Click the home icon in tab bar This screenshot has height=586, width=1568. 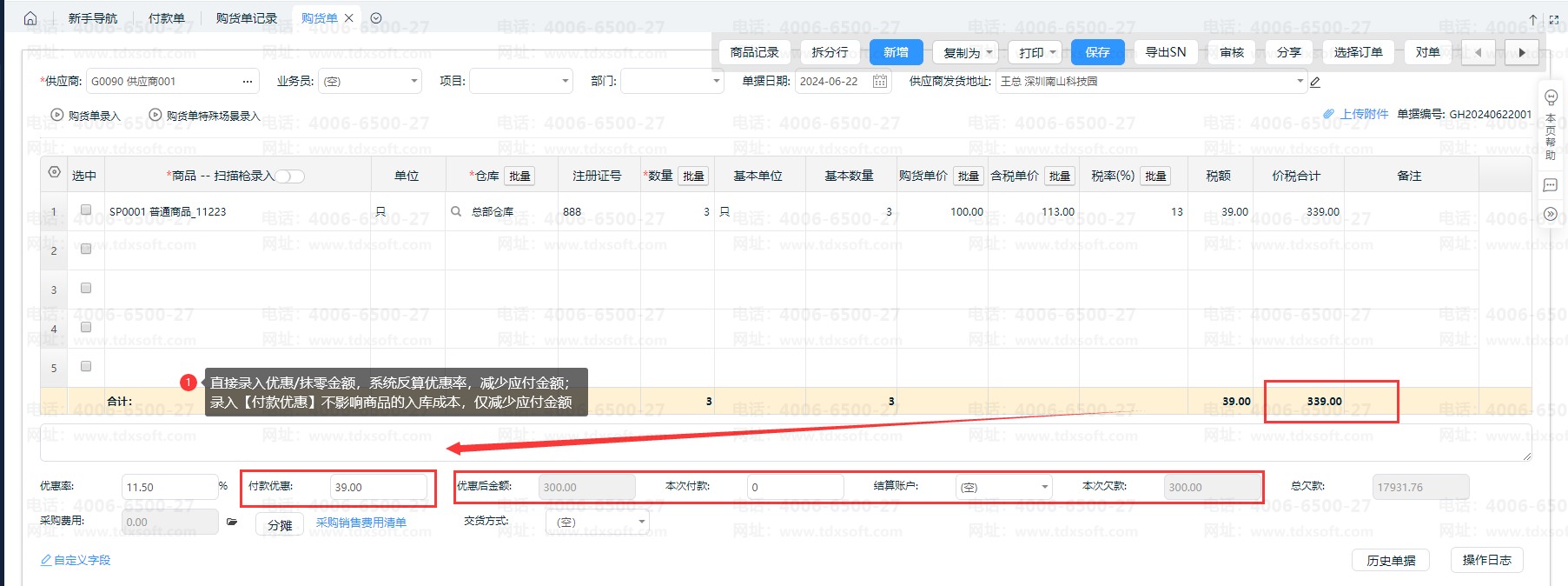(30, 18)
